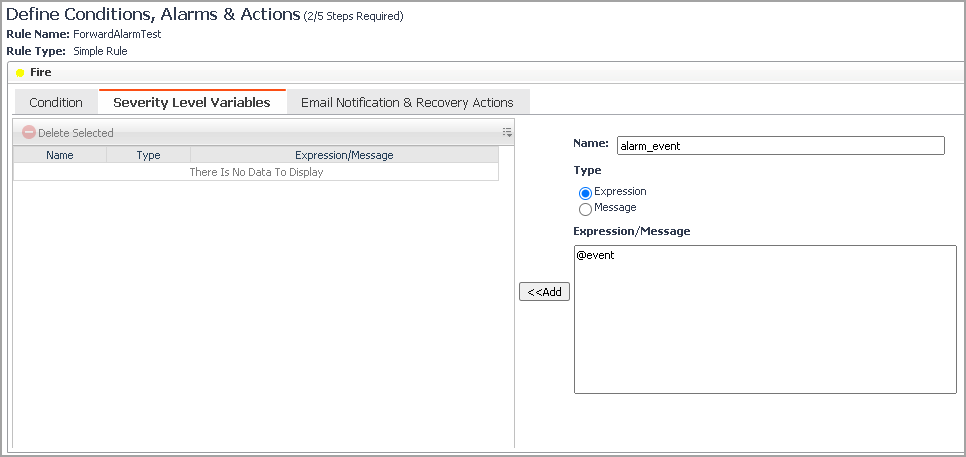Click the 'Name:' label beside the input

point(591,144)
